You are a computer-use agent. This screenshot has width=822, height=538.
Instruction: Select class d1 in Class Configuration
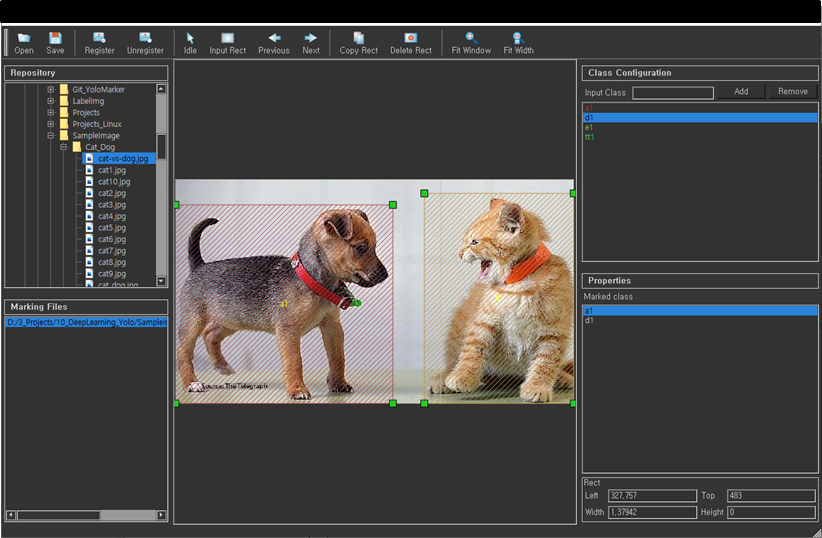coord(700,117)
